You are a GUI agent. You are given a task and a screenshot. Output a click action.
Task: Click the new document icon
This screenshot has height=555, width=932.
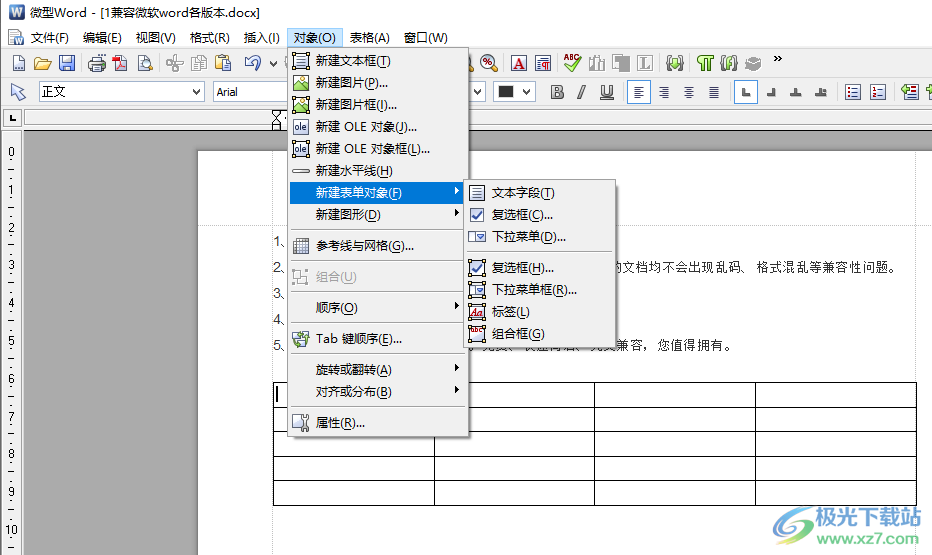pyautogui.click(x=19, y=63)
